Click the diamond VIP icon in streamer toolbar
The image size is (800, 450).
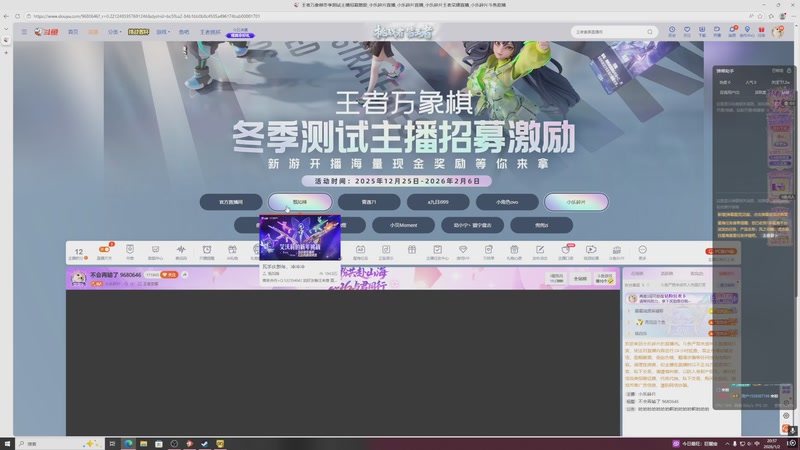(x=463, y=251)
